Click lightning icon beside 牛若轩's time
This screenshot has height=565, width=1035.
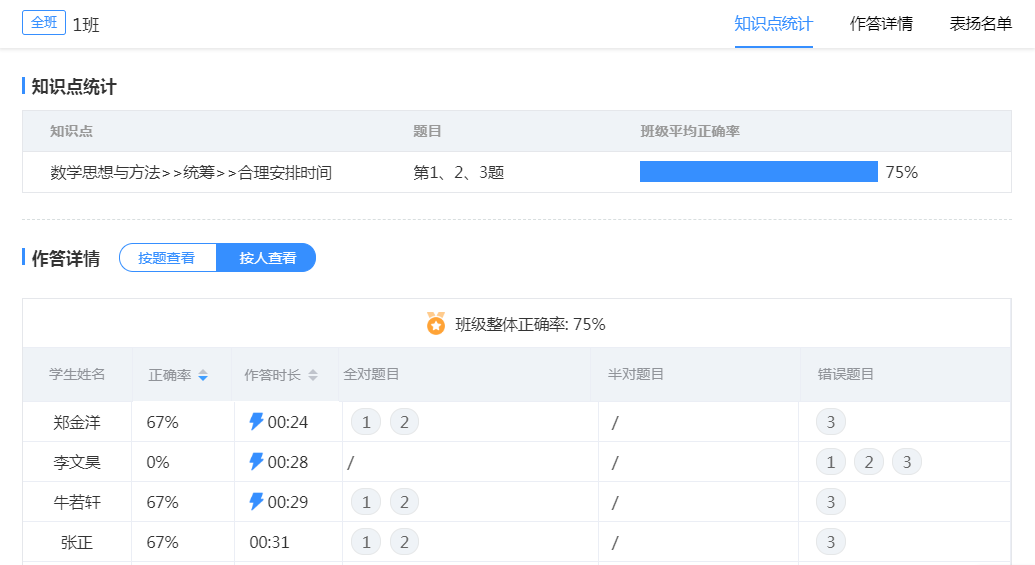256,502
